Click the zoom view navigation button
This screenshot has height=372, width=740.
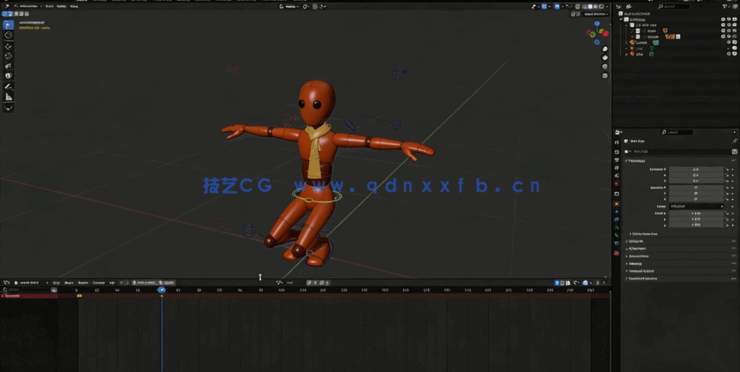pos(605,49)
